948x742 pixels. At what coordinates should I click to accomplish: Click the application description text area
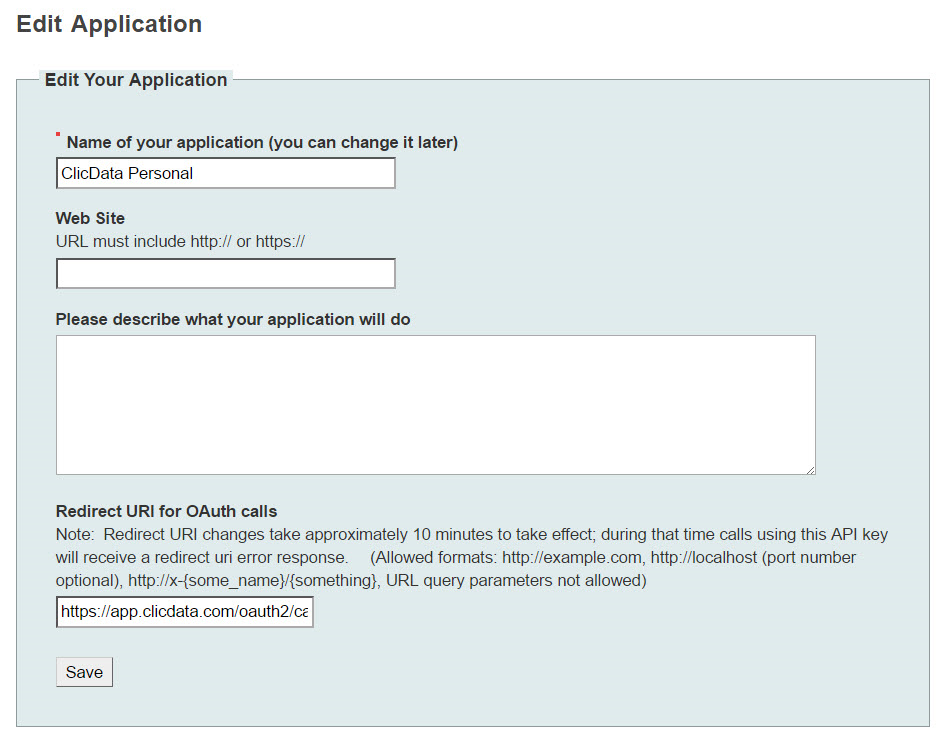(x=435, y=405)
